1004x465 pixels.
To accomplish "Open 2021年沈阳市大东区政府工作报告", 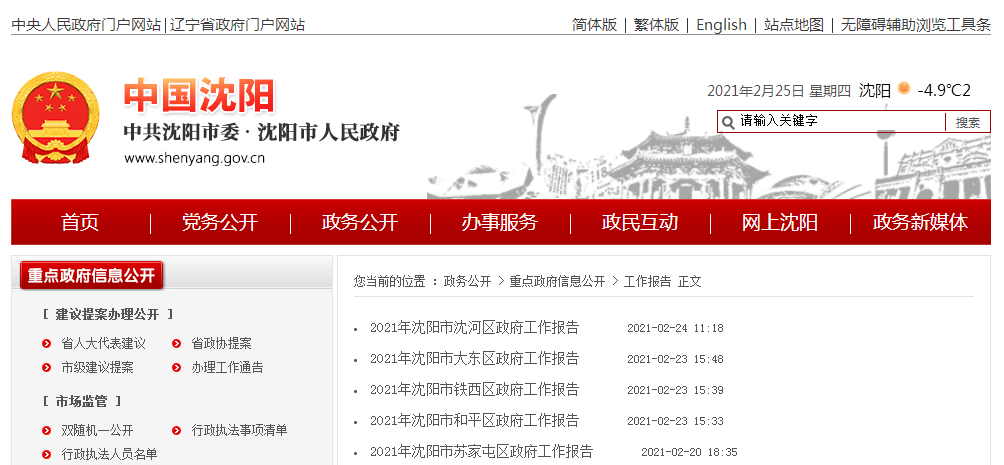I will 474,358.
